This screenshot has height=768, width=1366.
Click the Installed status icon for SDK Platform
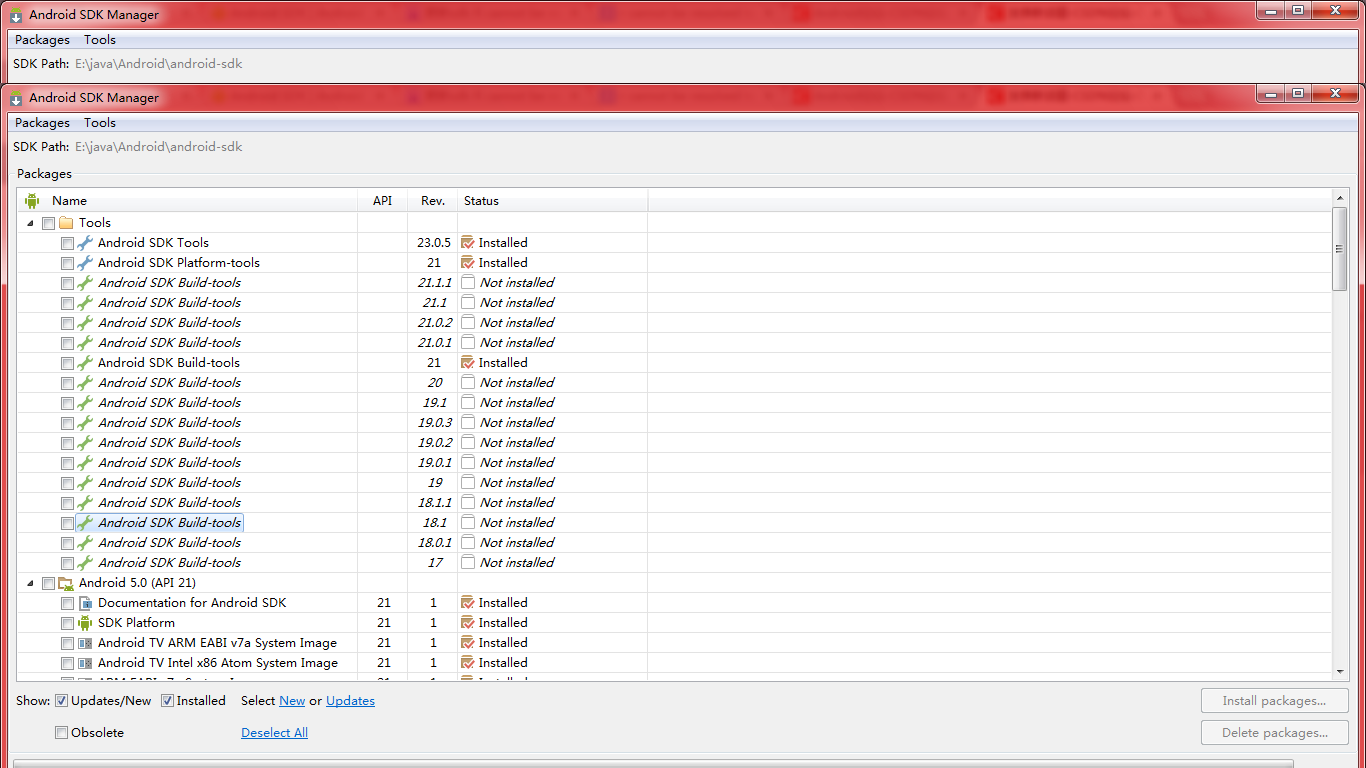pyautogui.click(x=467, y=622)
